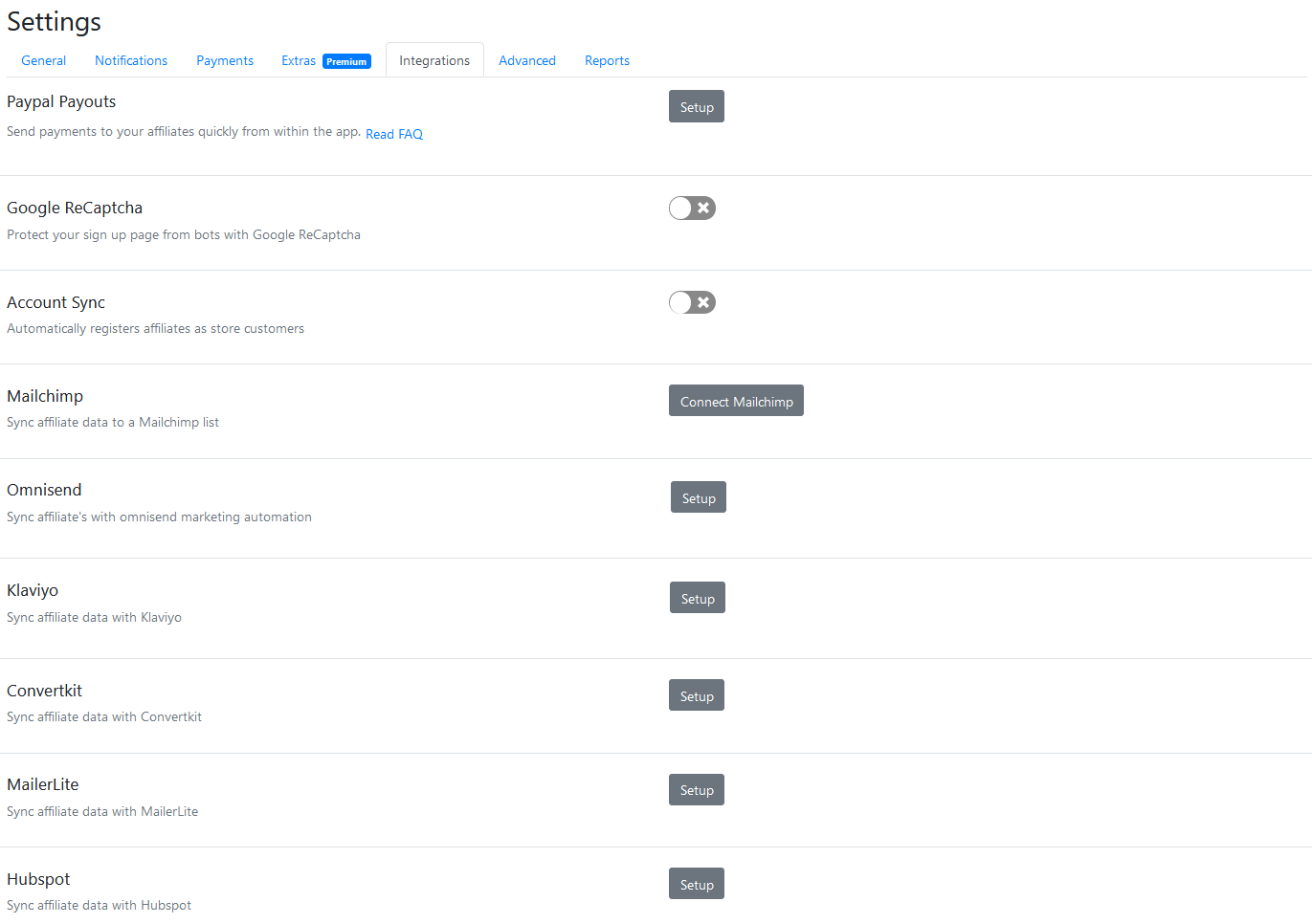
Task: Click Setup for Convertkit
Action: tap(697, 695)
